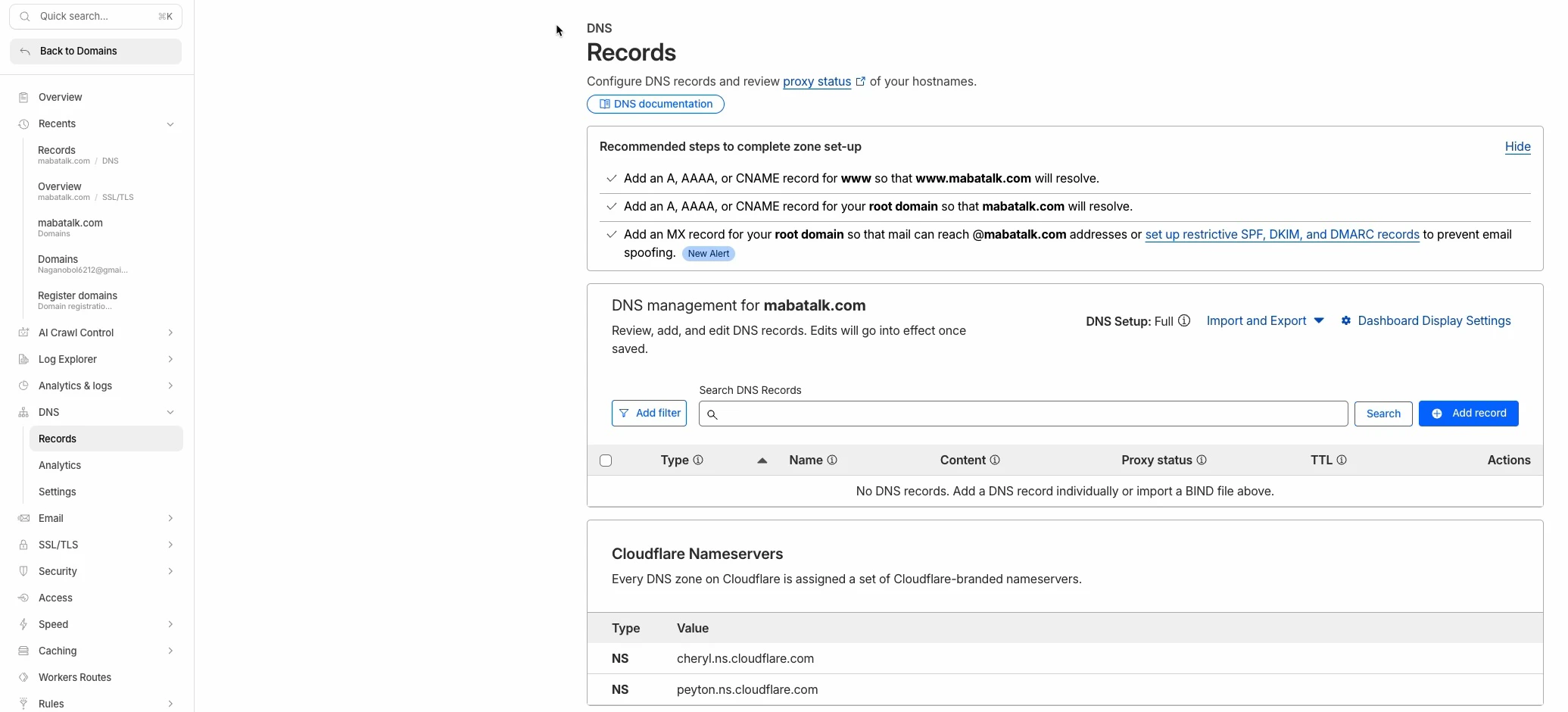Collapse the Recents section chevron
Image resolution: width=1568 pixels, height=712 pixels.
click(170, 123)
